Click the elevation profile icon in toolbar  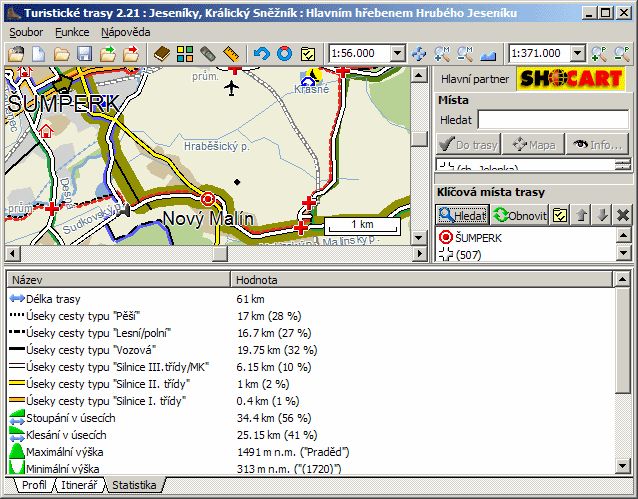click(x=489, y=53)
